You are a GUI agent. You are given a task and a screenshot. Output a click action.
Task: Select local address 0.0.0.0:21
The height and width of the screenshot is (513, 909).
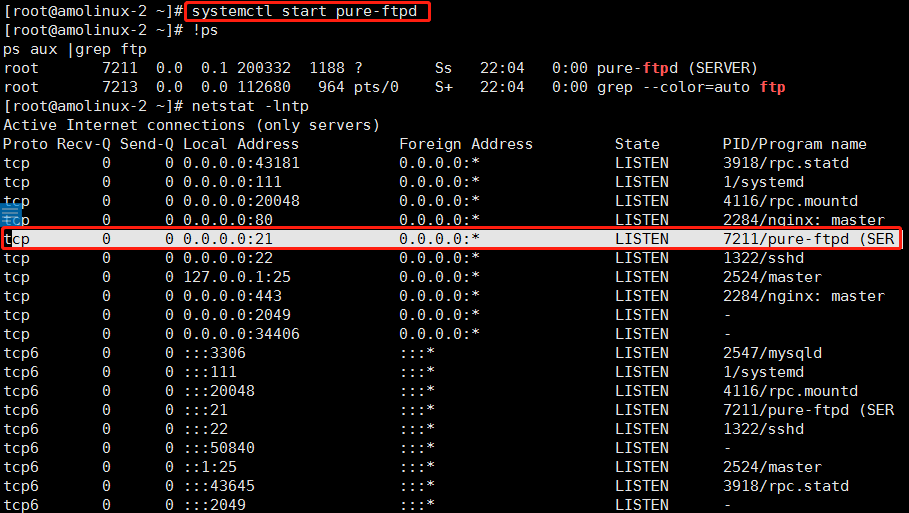(x=228, y=239)
